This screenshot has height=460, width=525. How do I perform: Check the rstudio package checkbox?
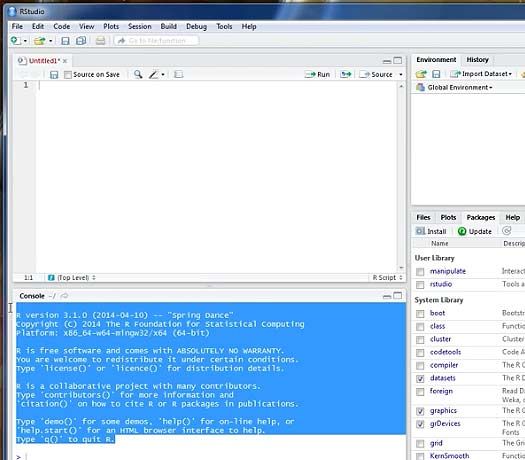click(x=420, y=285)
